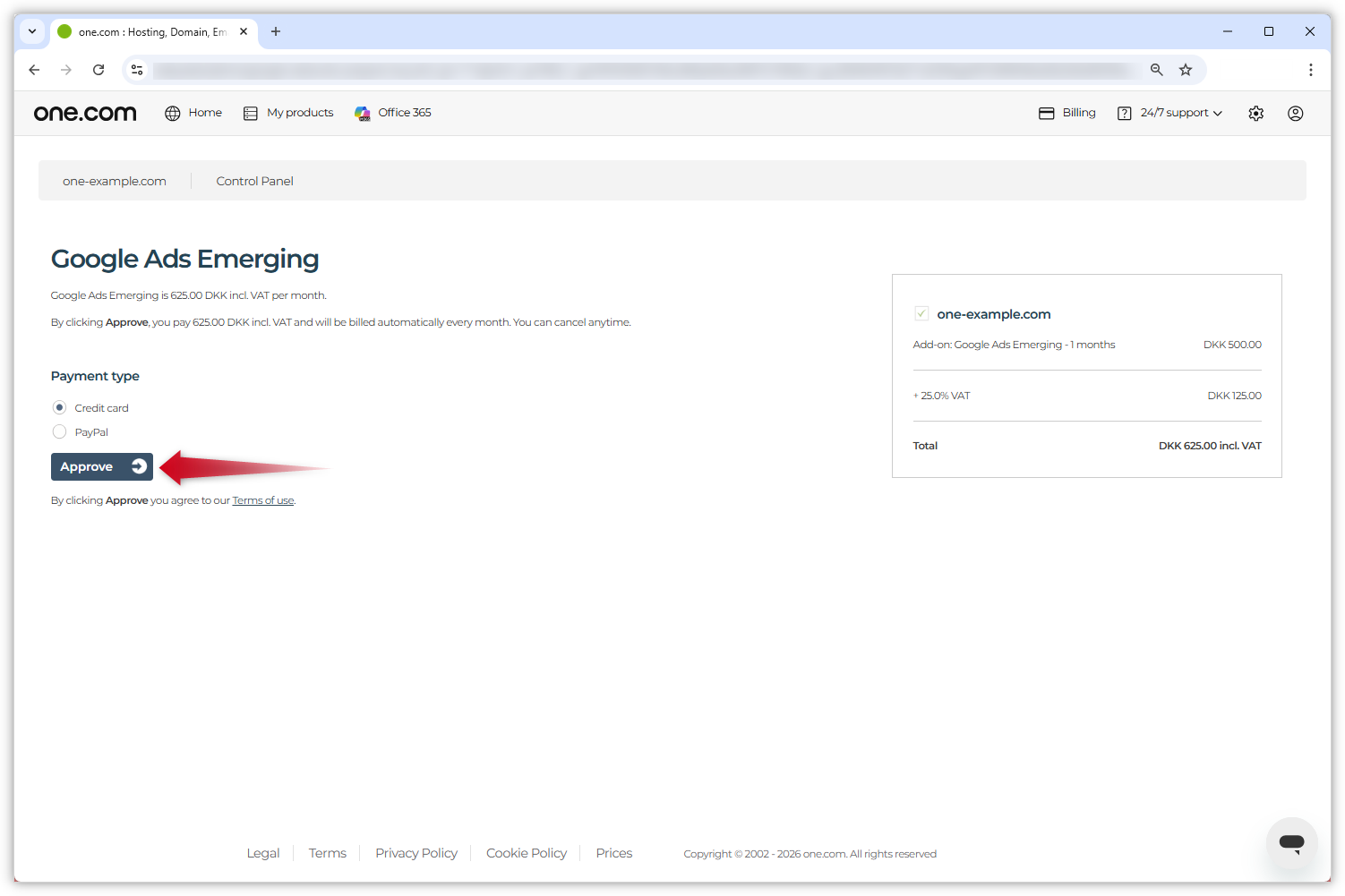Go back with the browser back arrow

click(34, 70)
